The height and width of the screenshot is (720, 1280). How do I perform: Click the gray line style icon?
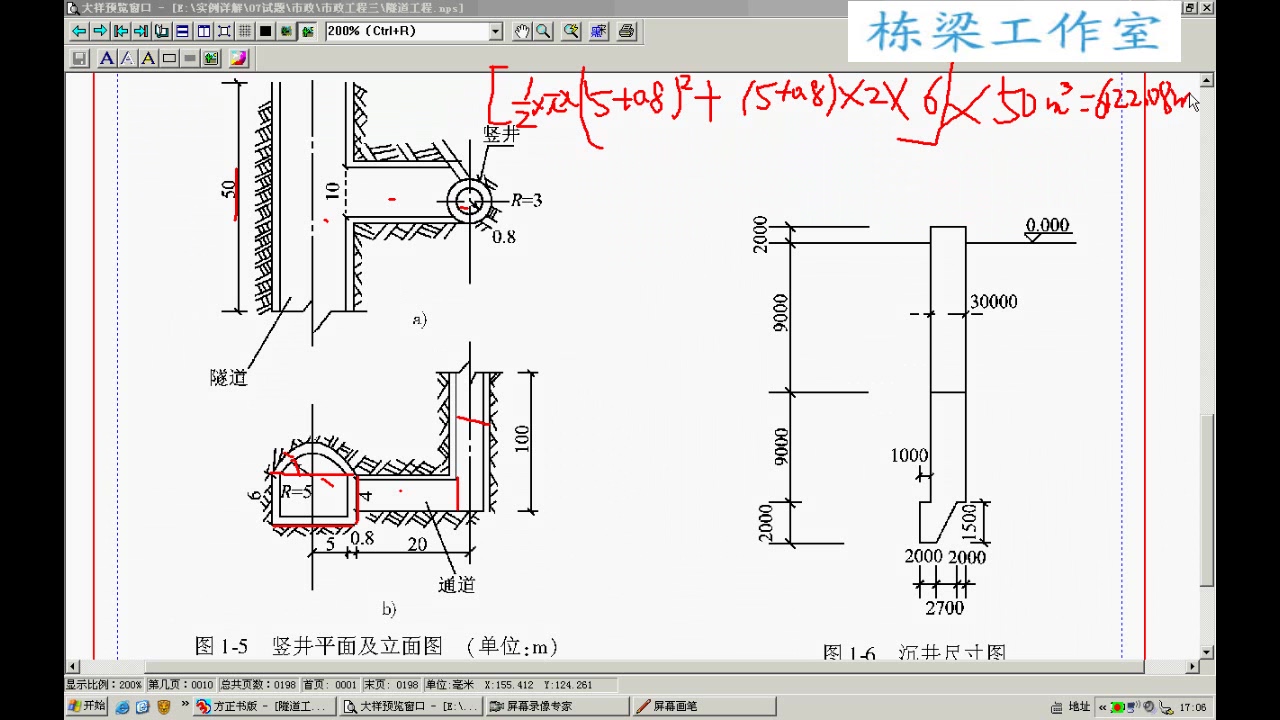(x=190, y=58)
